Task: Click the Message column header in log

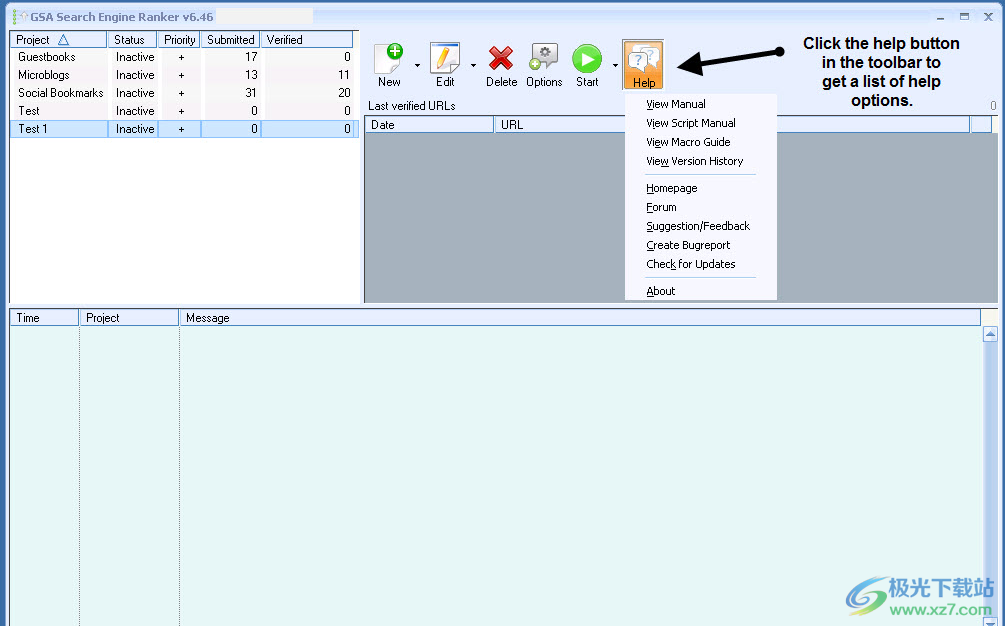Action: pyautogui.click(x=579, y=318)
